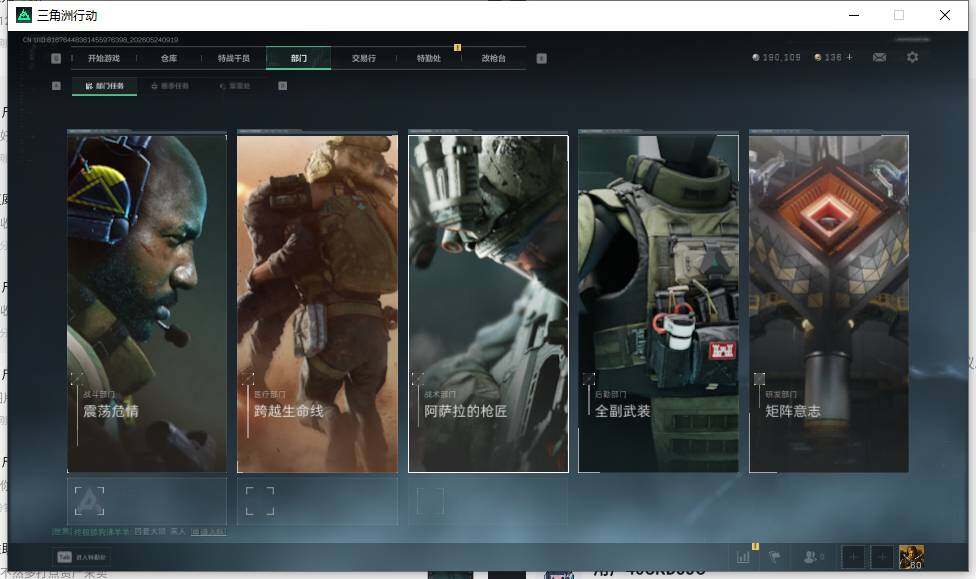This screenshot has width=976, height=579.
Task: Click the Delta Force logo in the title bar
Action: 24,15
